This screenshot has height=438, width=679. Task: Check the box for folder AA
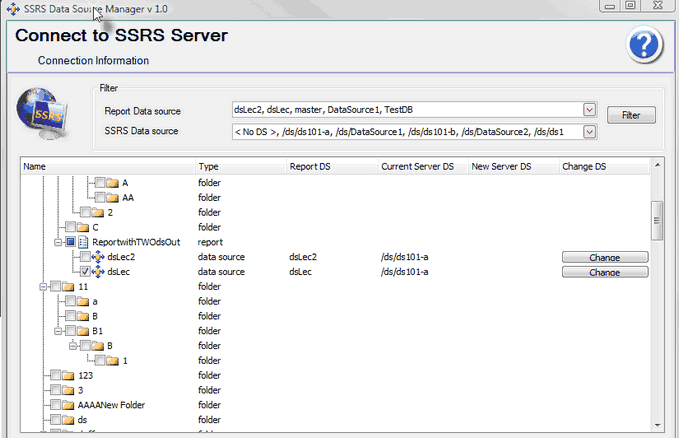coord(100,198)
